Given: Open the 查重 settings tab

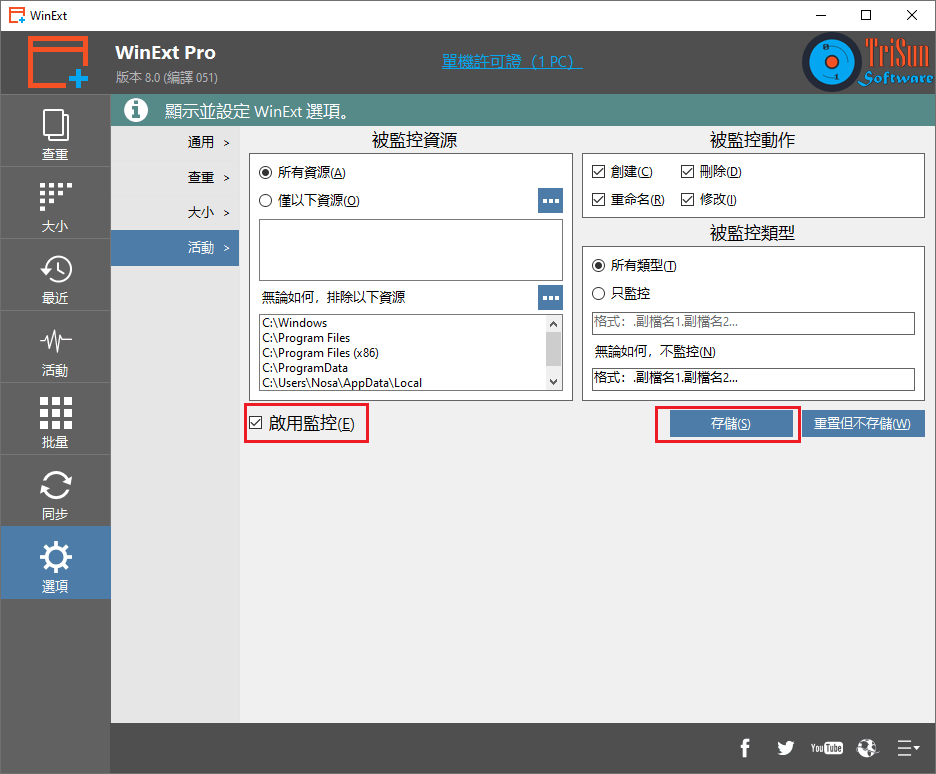Looking at the screenshot, I should pyautogui.click(x=175, y=177).
